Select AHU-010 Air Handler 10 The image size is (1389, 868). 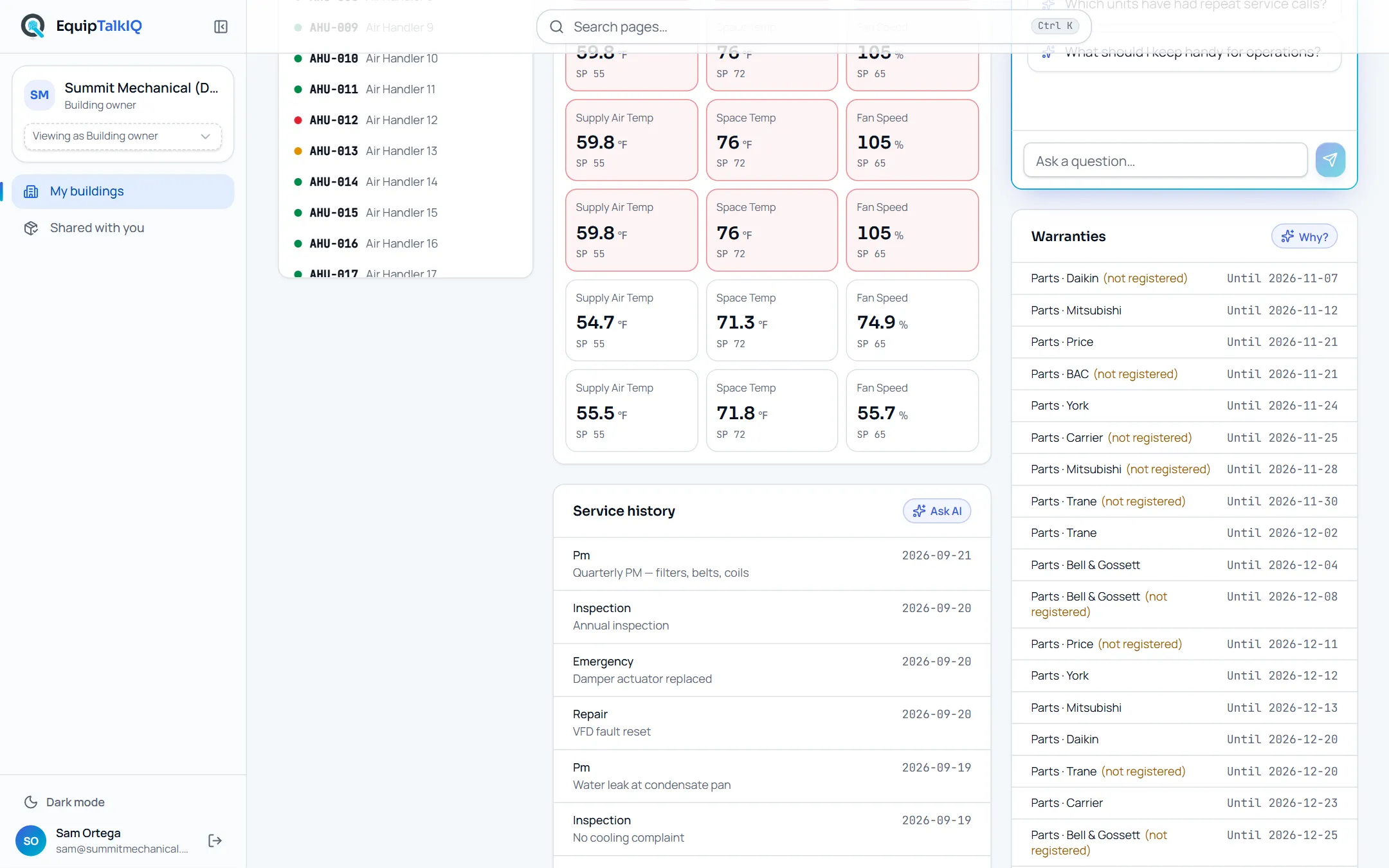click(x=406, y=59)
